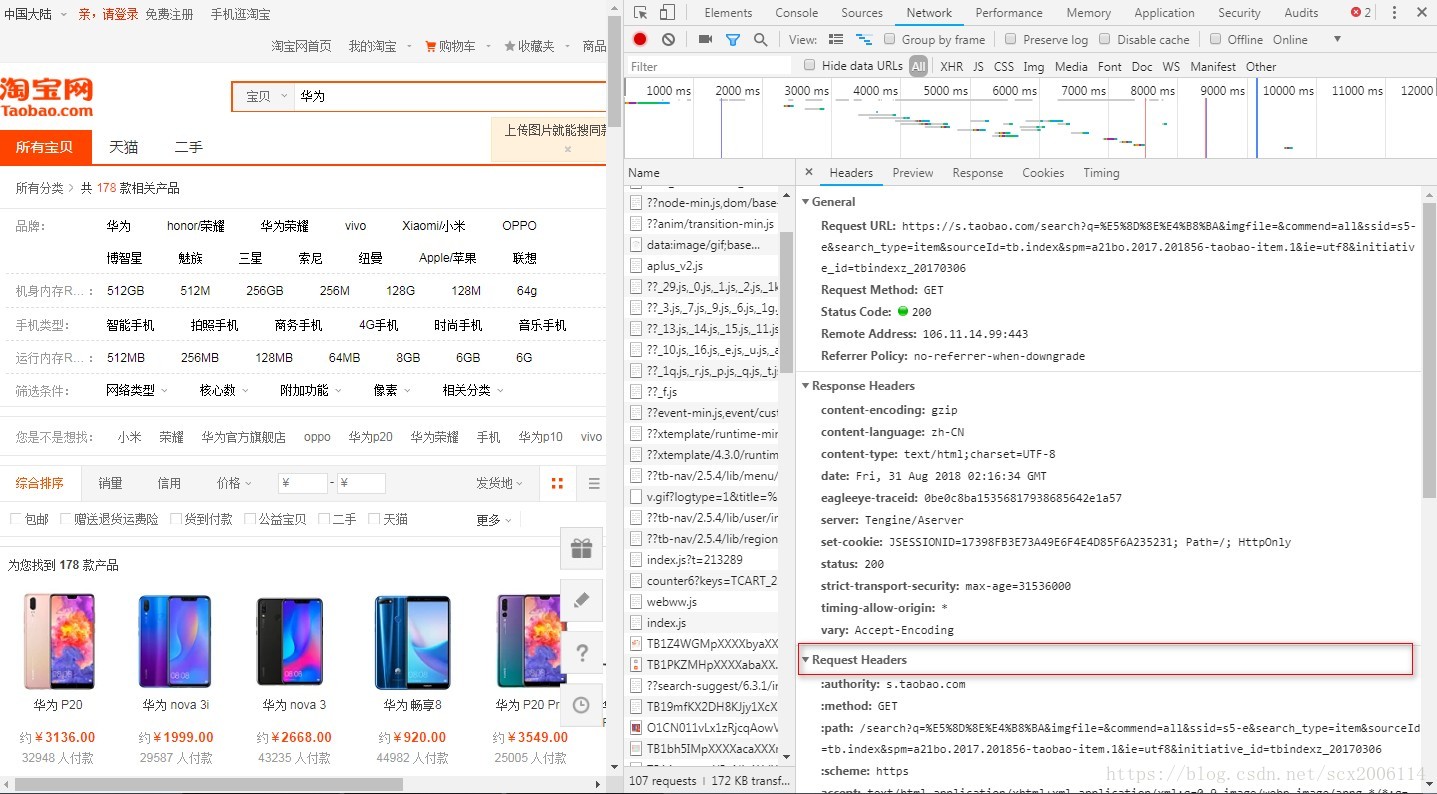Check the 公益宝贝 checkbox

250,519
